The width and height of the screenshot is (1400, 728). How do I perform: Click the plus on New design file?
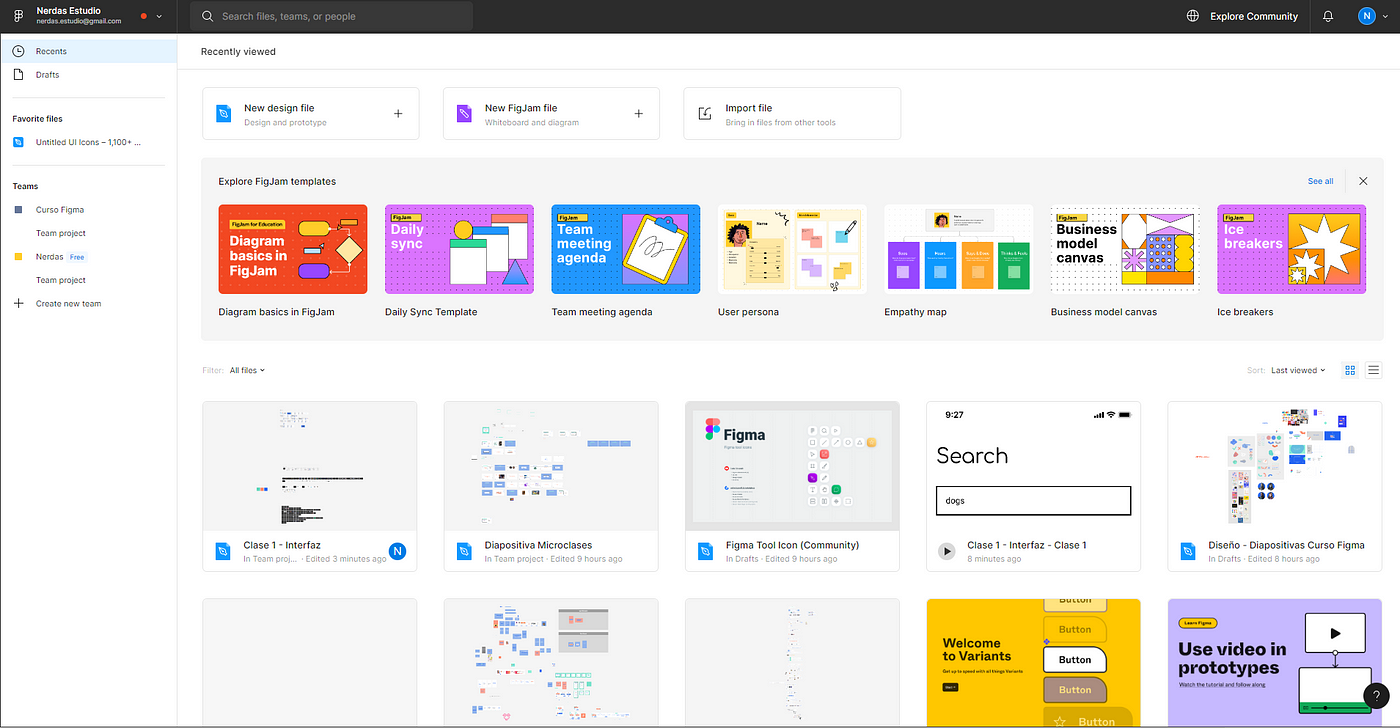coord(398,114)
